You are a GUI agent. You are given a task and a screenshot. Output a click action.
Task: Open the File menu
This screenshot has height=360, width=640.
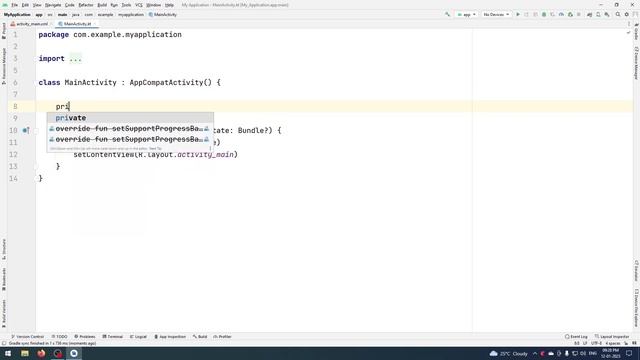[14, 5]
